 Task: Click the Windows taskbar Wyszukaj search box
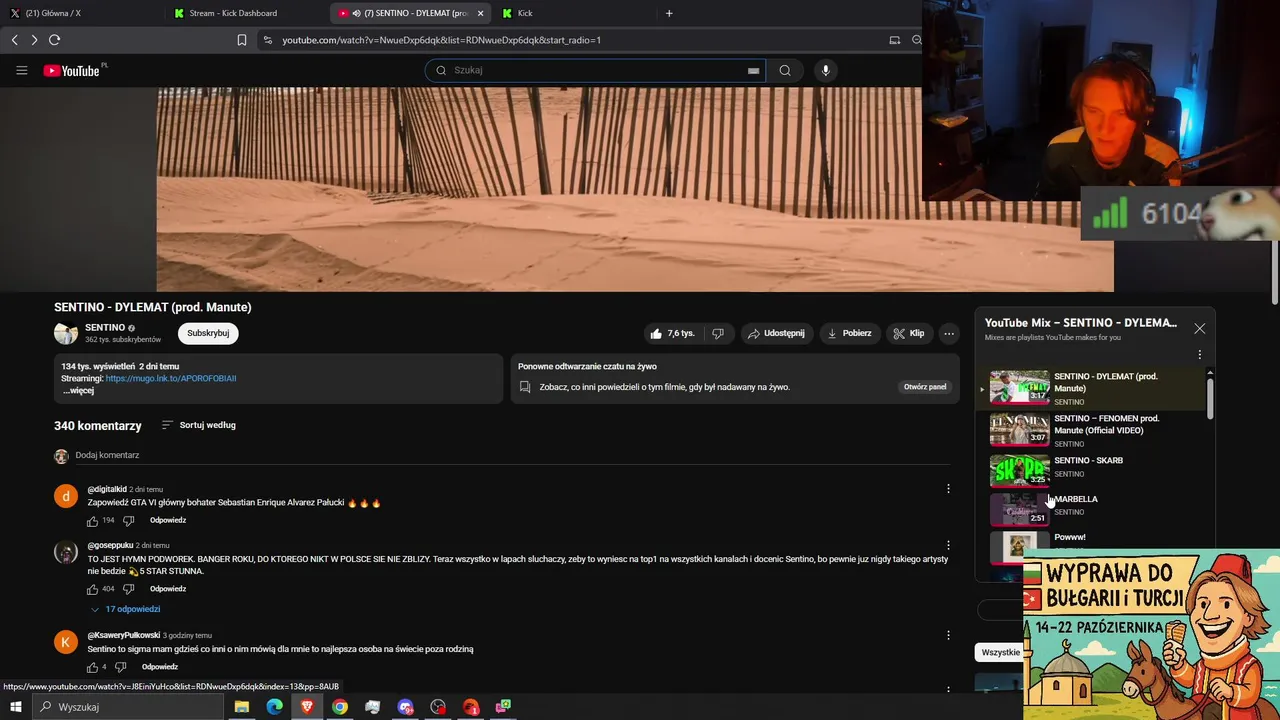click(128, 707)
